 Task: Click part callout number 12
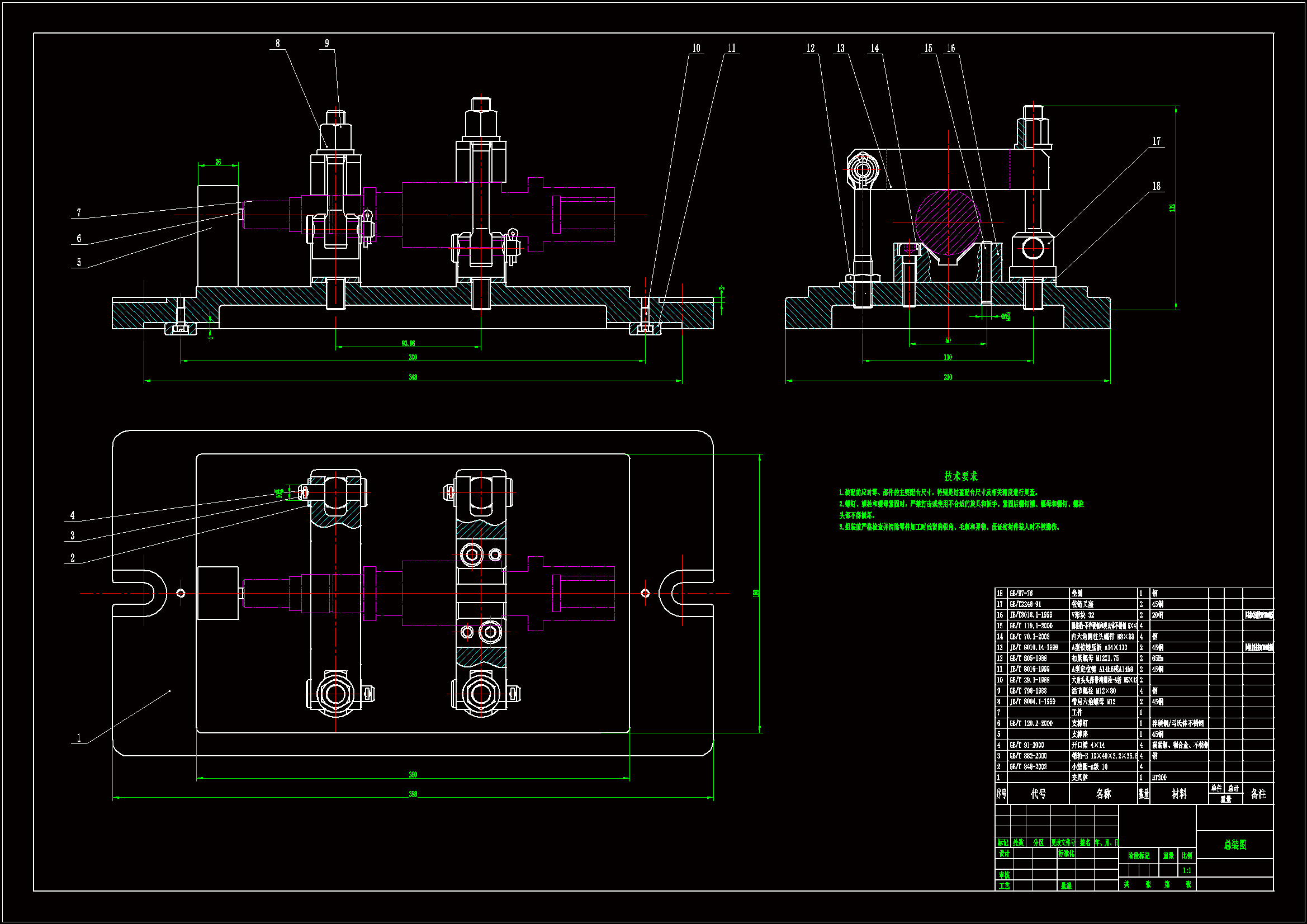tap(810, 49)
